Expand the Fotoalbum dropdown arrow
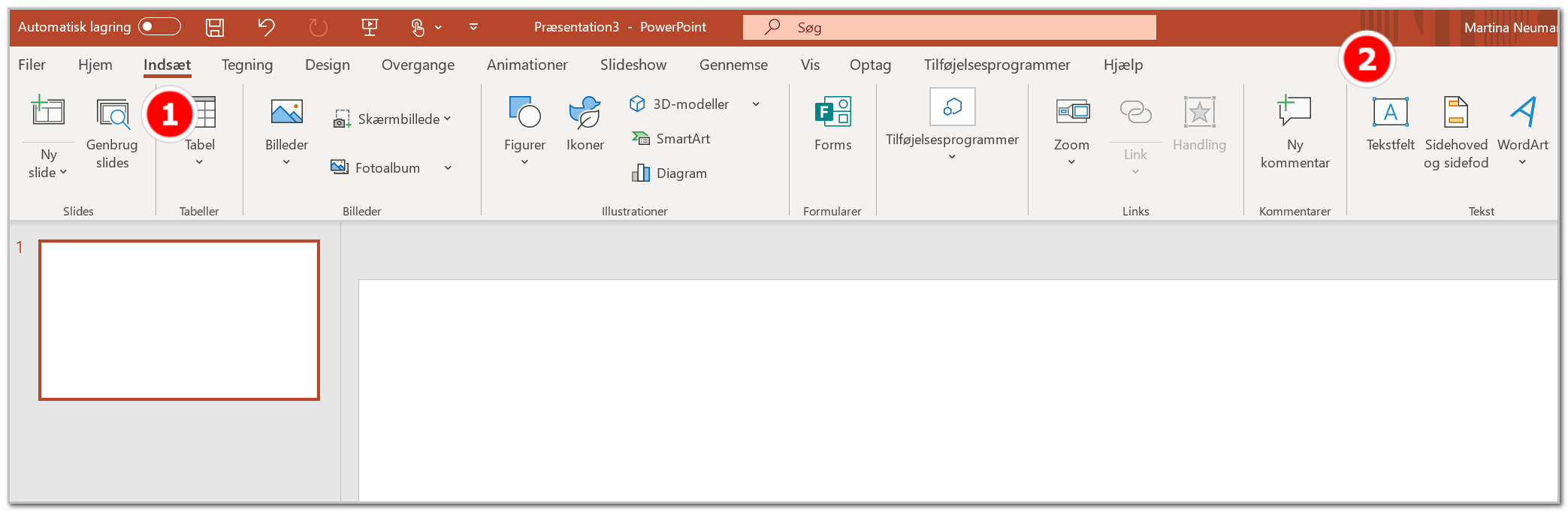Viewport: 1568px width, 512px height. [x=448, y=168]
